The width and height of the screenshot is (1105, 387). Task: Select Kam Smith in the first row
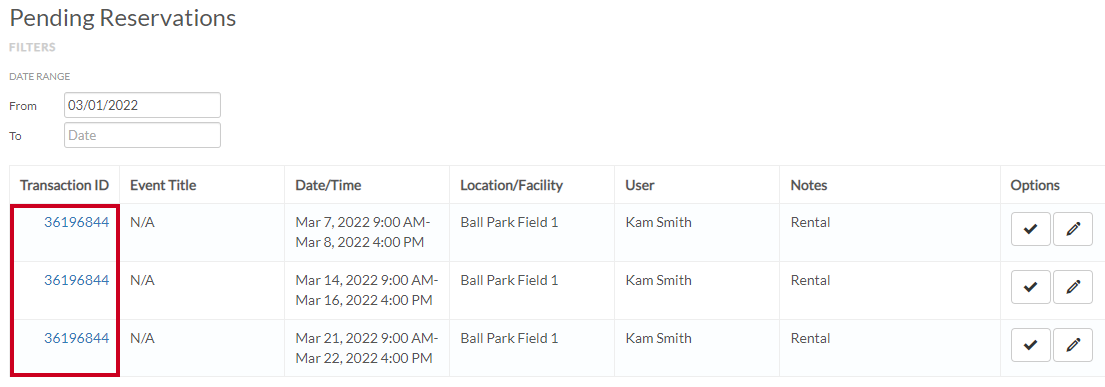(658, 223)
